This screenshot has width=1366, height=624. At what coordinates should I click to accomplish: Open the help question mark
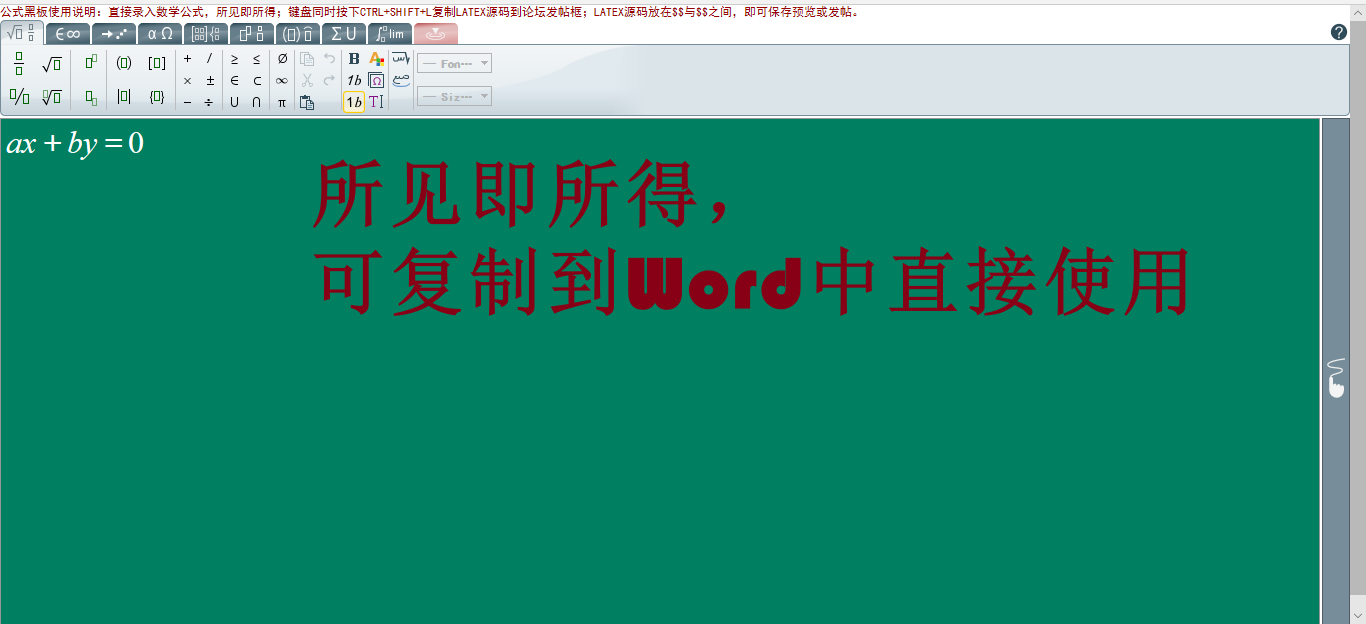point(1339,32)
